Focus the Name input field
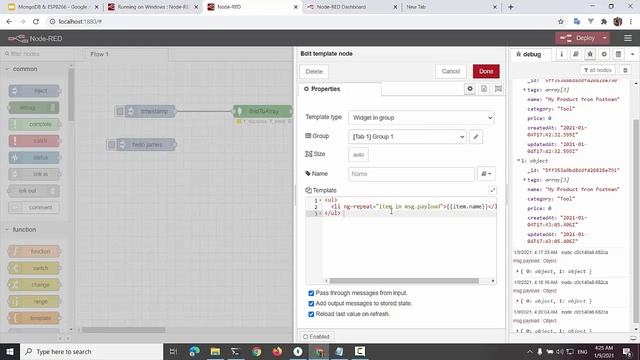Image resolution: width=640 pixels, height=360 pixels. [x=411, y=174]
